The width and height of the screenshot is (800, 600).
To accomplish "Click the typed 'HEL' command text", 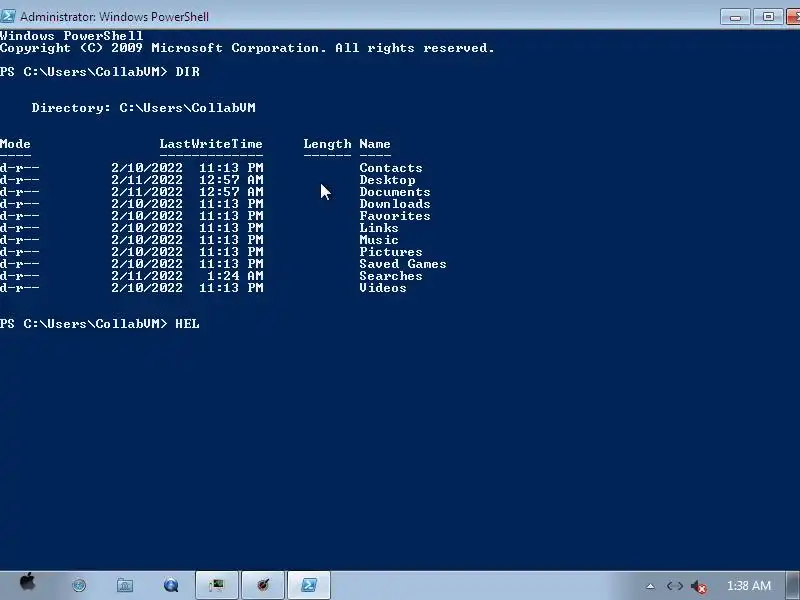I will click(187, 324).
